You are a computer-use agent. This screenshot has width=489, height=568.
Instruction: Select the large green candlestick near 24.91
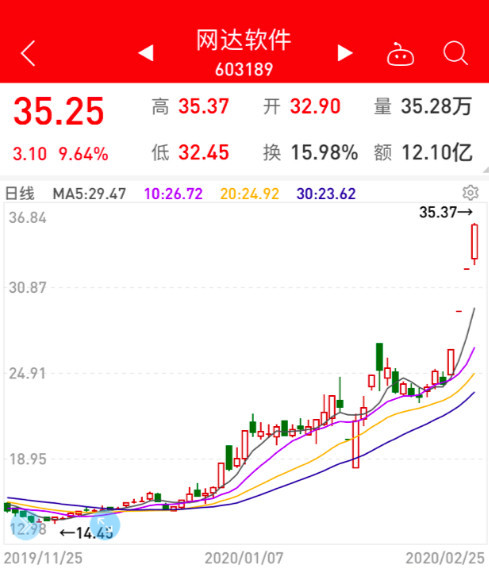(379, 357)
